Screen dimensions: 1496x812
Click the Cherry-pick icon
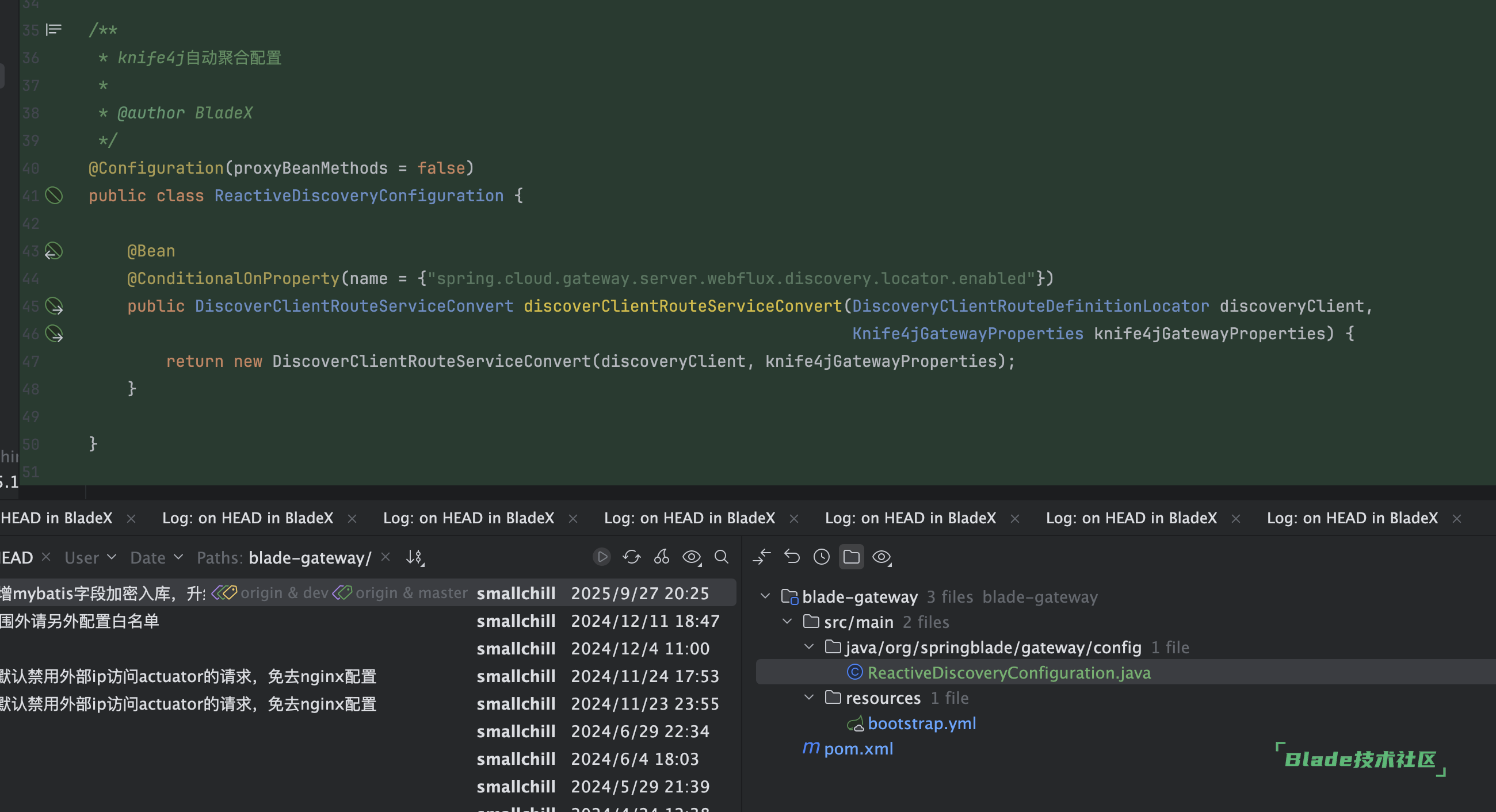click(662, 557)
